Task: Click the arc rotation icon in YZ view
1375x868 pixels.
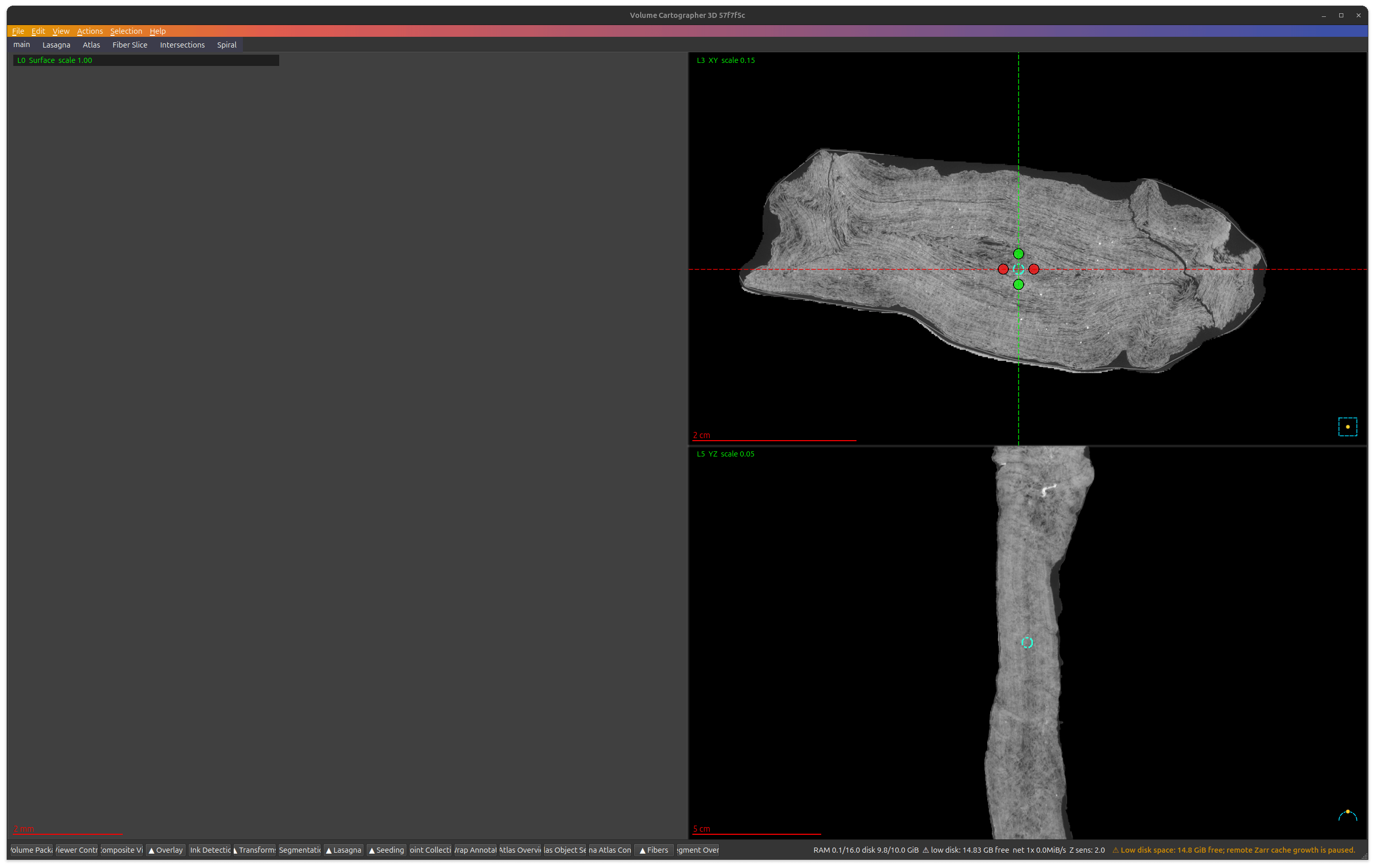Action: [1347, 815]
